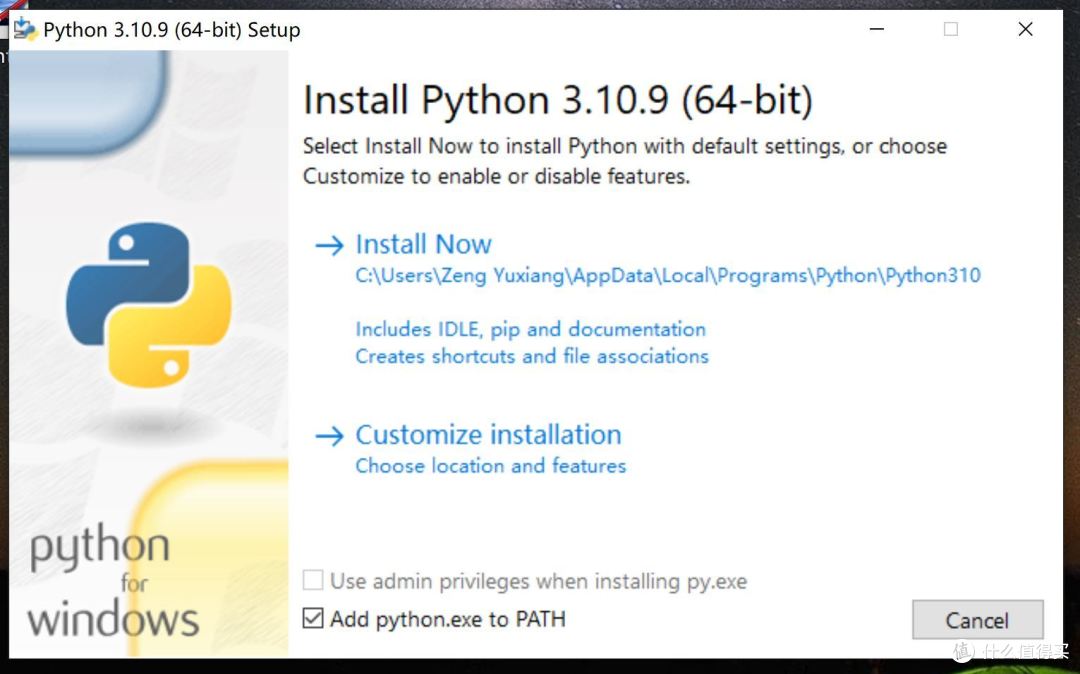Click "Choose location and features" subtitle
Viewport: 1080px width, 674px height.
tap(490, 466)
